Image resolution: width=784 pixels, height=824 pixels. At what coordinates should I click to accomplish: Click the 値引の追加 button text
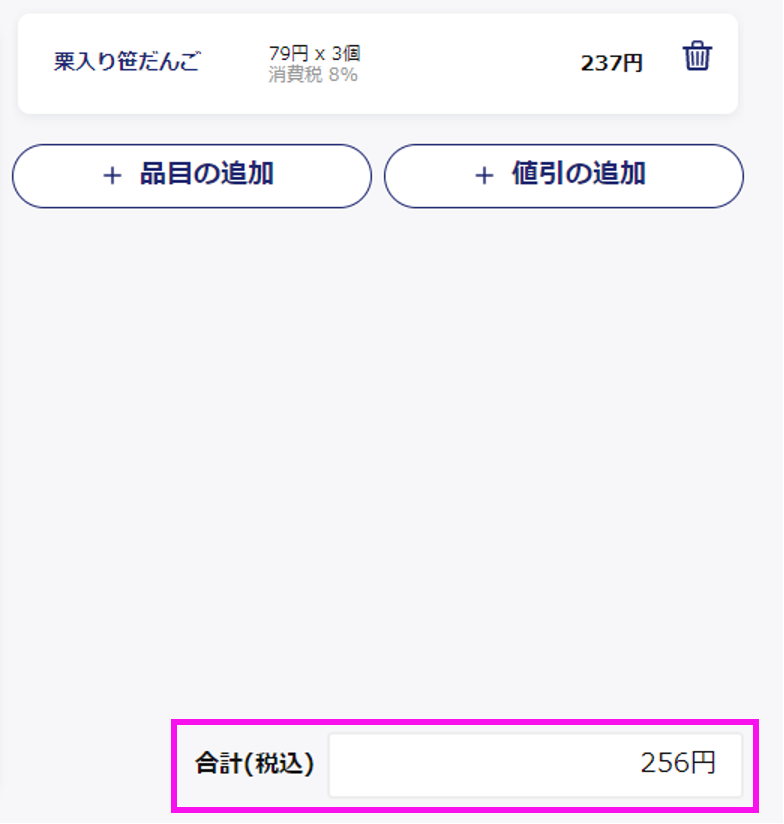point(579,173)
